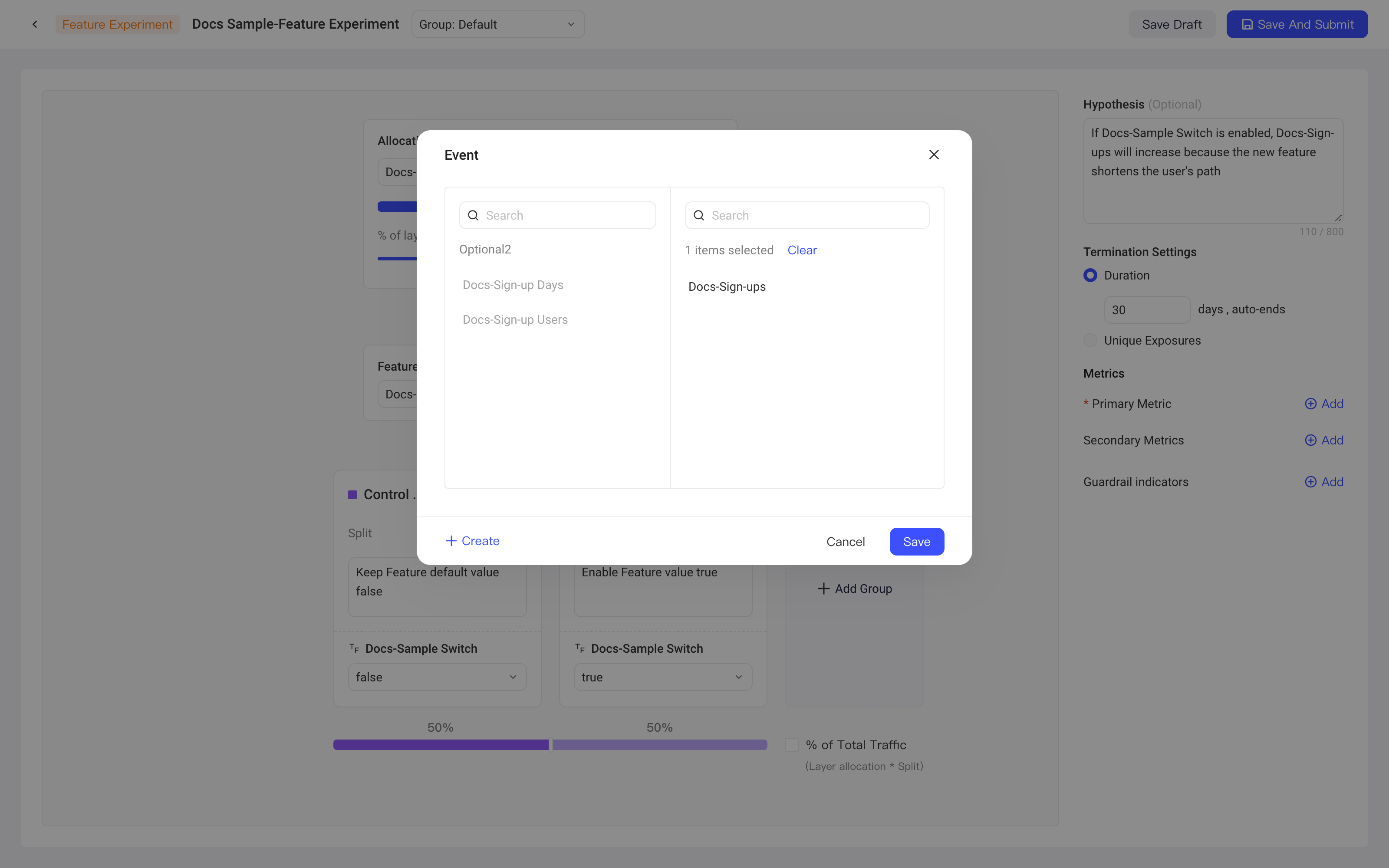The image size is (1389, 868).
Task: Click the purple Control group color square
Action: point(352,495)
